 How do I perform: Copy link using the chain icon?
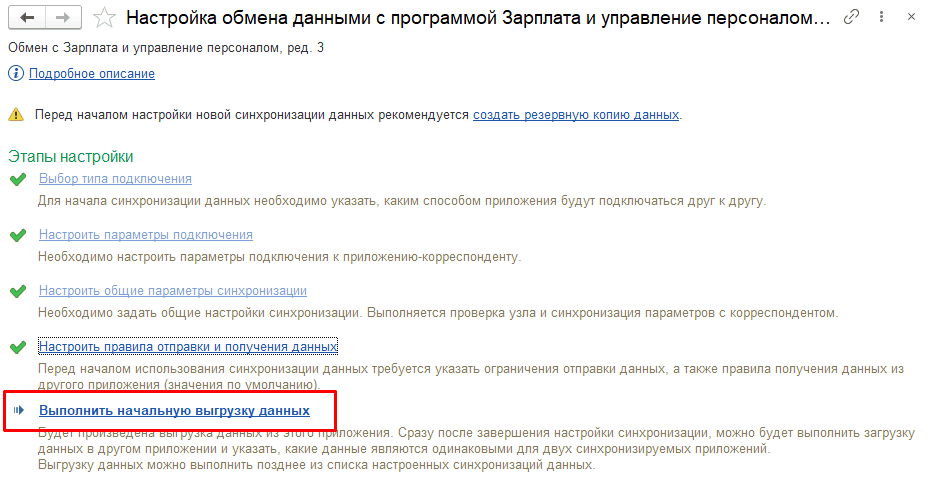[x=852, y=18]
